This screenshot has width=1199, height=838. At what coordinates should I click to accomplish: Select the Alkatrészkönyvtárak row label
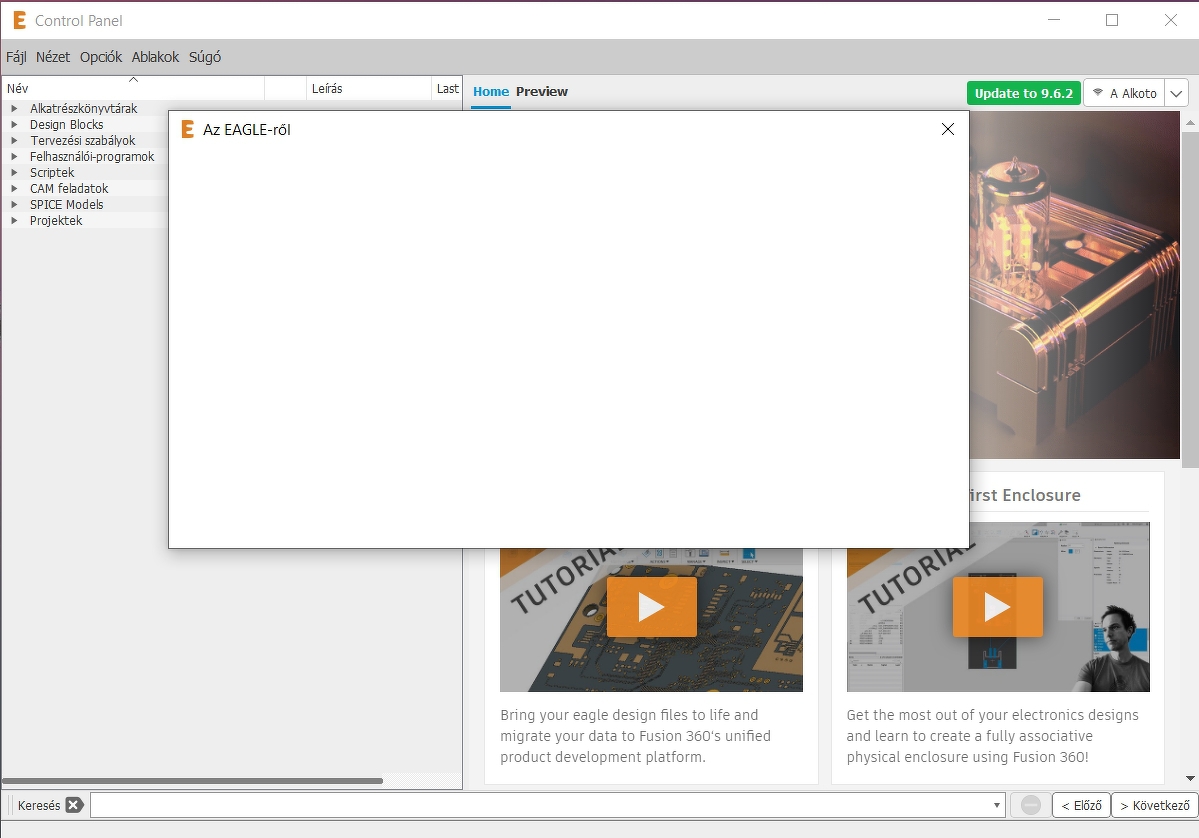tap(83, 109)
